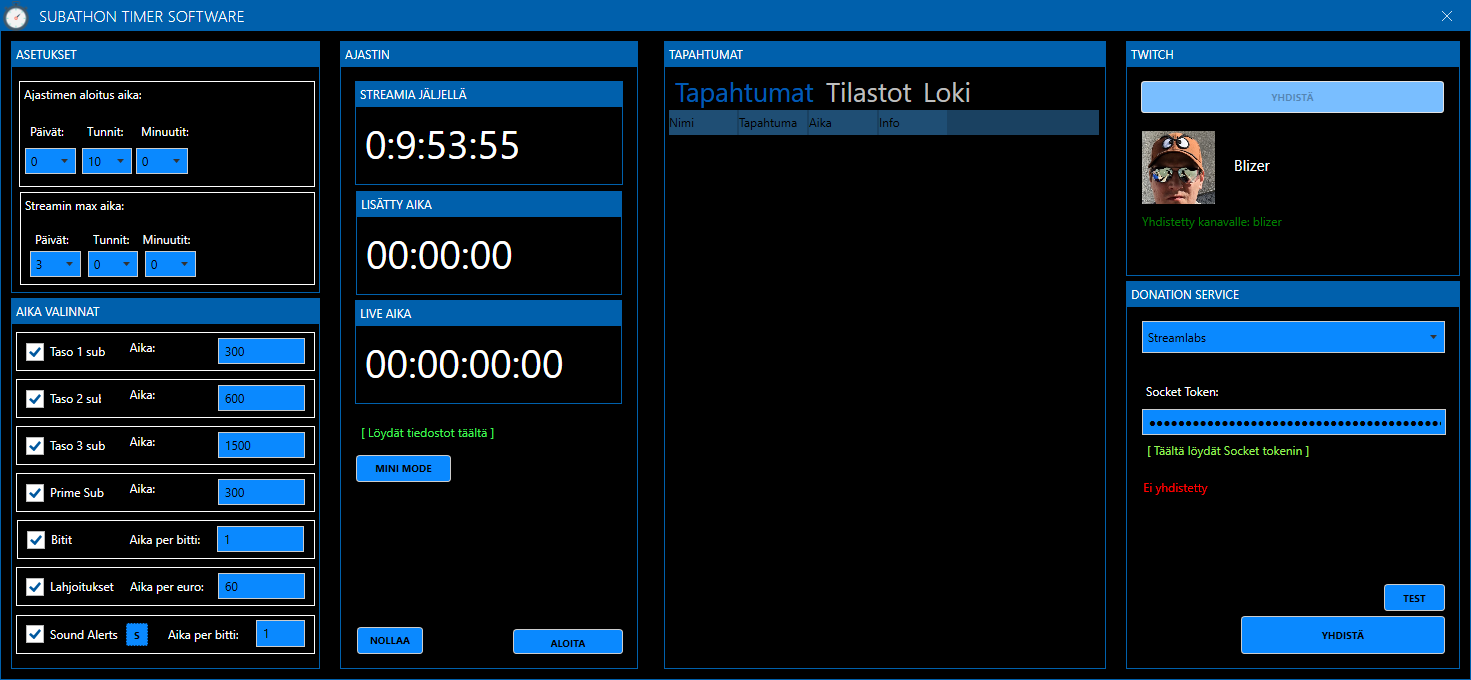
Task: Open the Löydät tiedostot täältä link
Action: click(427, 433)
